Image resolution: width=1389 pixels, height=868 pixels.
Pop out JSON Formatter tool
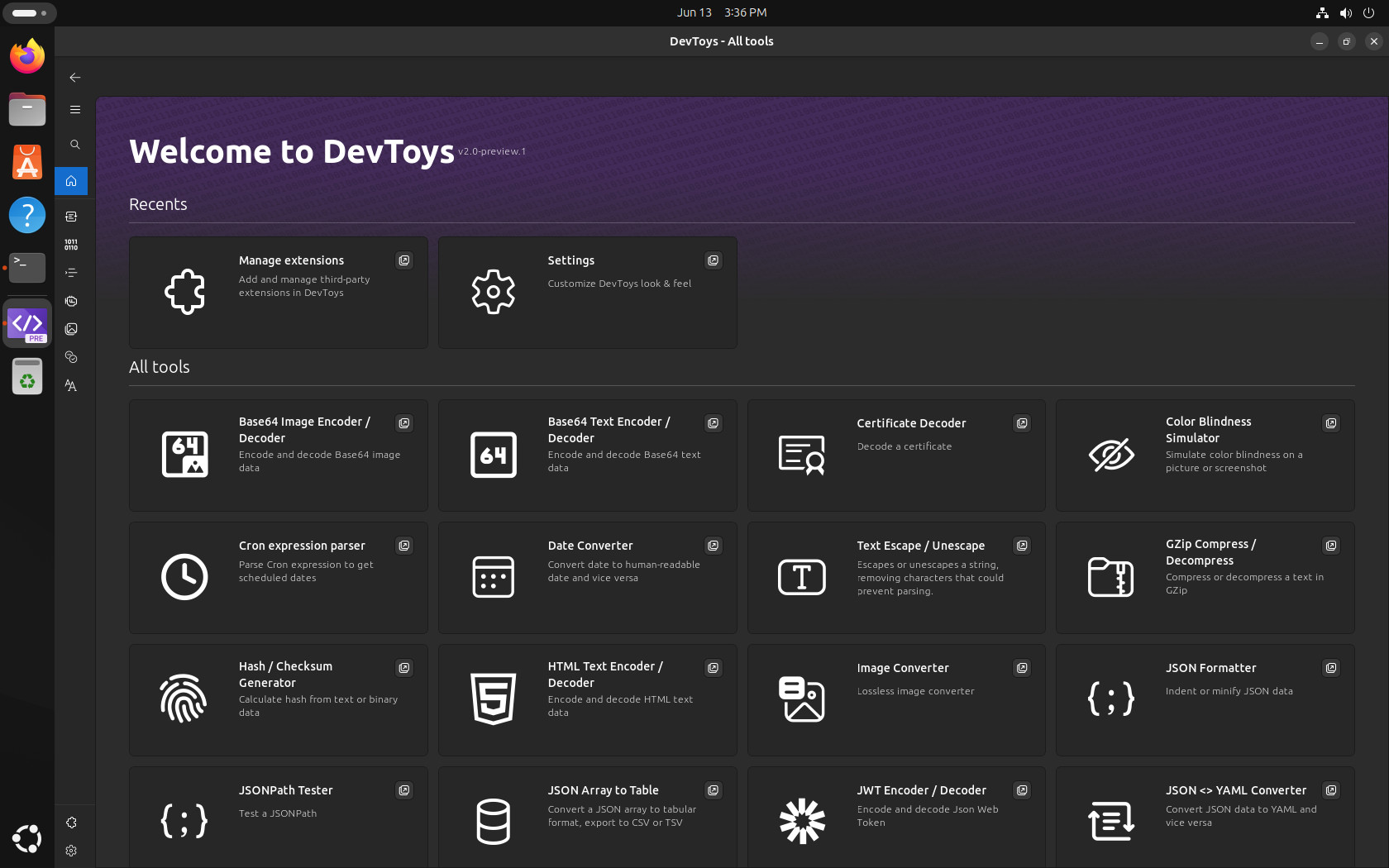click(1331, 668)
